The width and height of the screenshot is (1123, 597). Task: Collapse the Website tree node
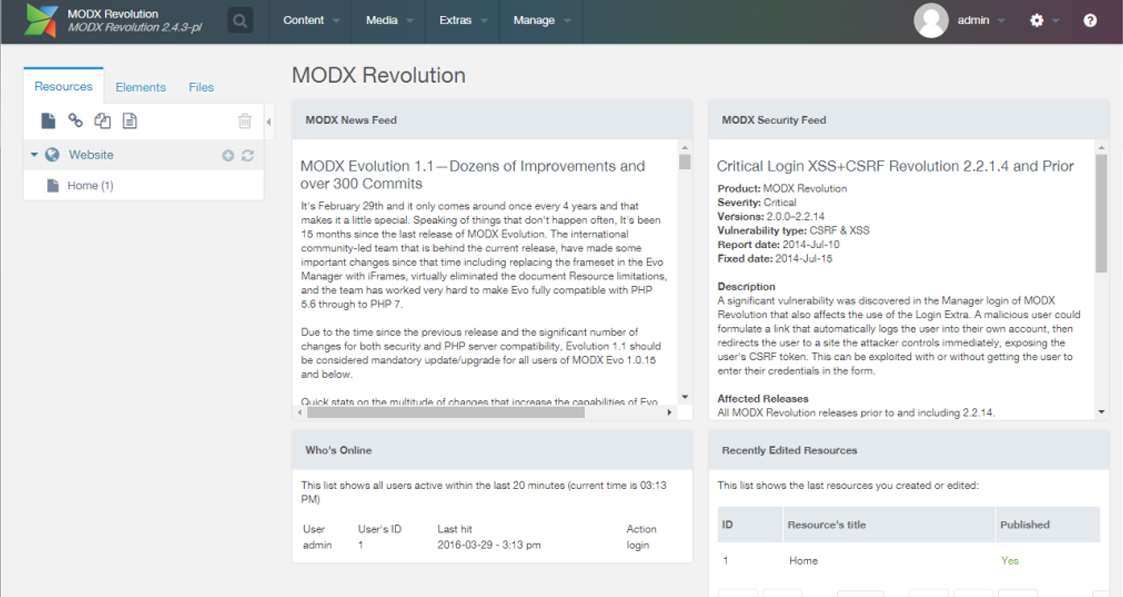[34, 155]
